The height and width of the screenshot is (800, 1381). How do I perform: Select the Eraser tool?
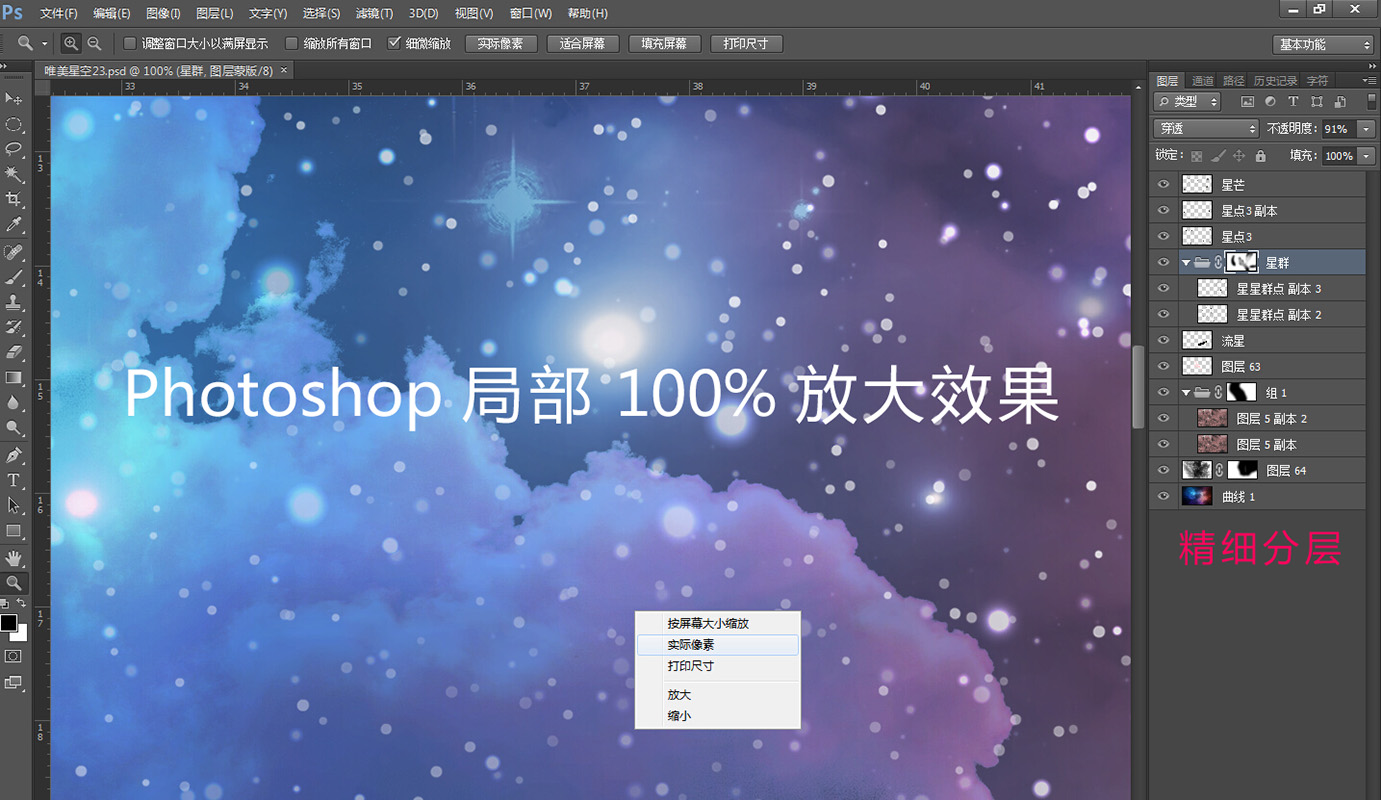14,352
